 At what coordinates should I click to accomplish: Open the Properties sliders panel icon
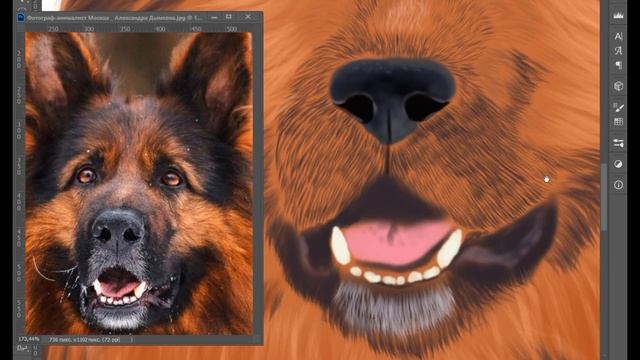point(618,143)
